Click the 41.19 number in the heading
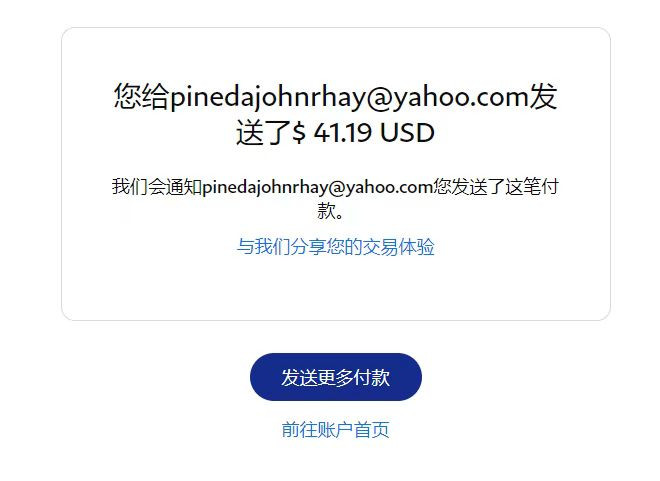 click(343, 133)
